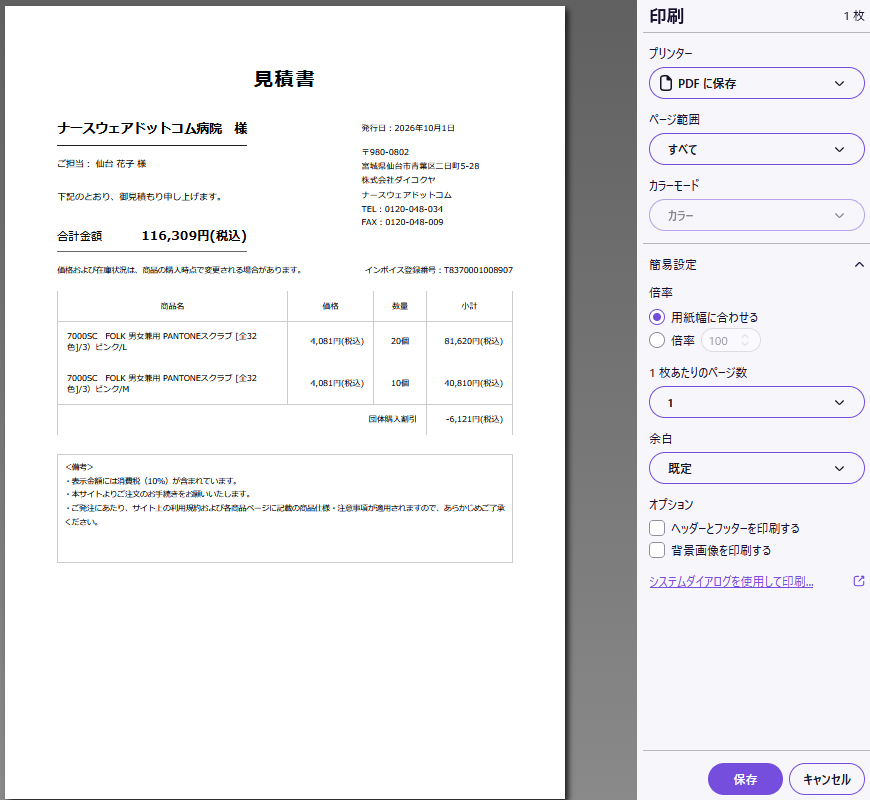Click the 10個 quantity cell

click(400, 383)
